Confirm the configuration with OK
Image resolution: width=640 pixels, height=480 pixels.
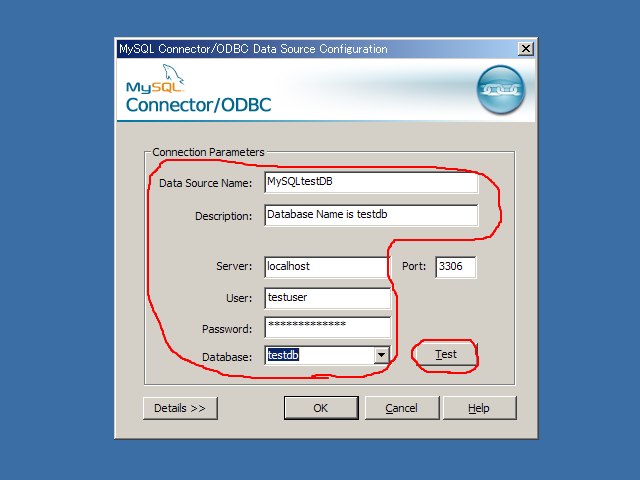click(321, 408)
